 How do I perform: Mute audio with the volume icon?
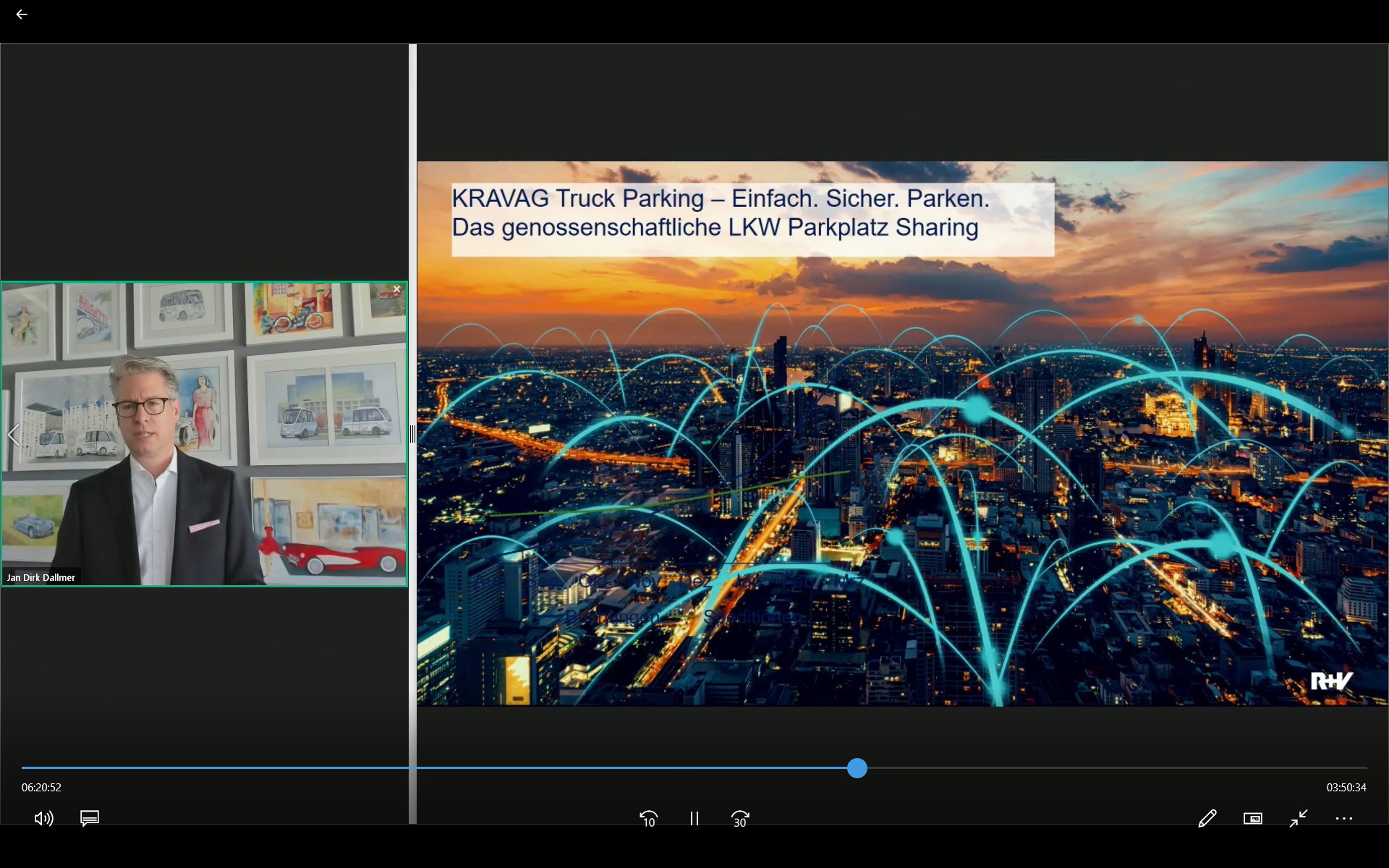pyautogui.click(x=43, y=818)
